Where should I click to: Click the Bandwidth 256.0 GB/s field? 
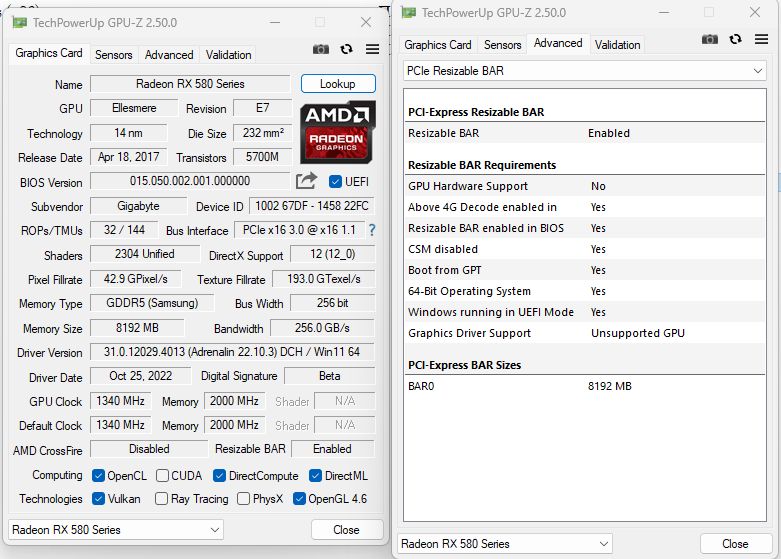coord(322,328)
